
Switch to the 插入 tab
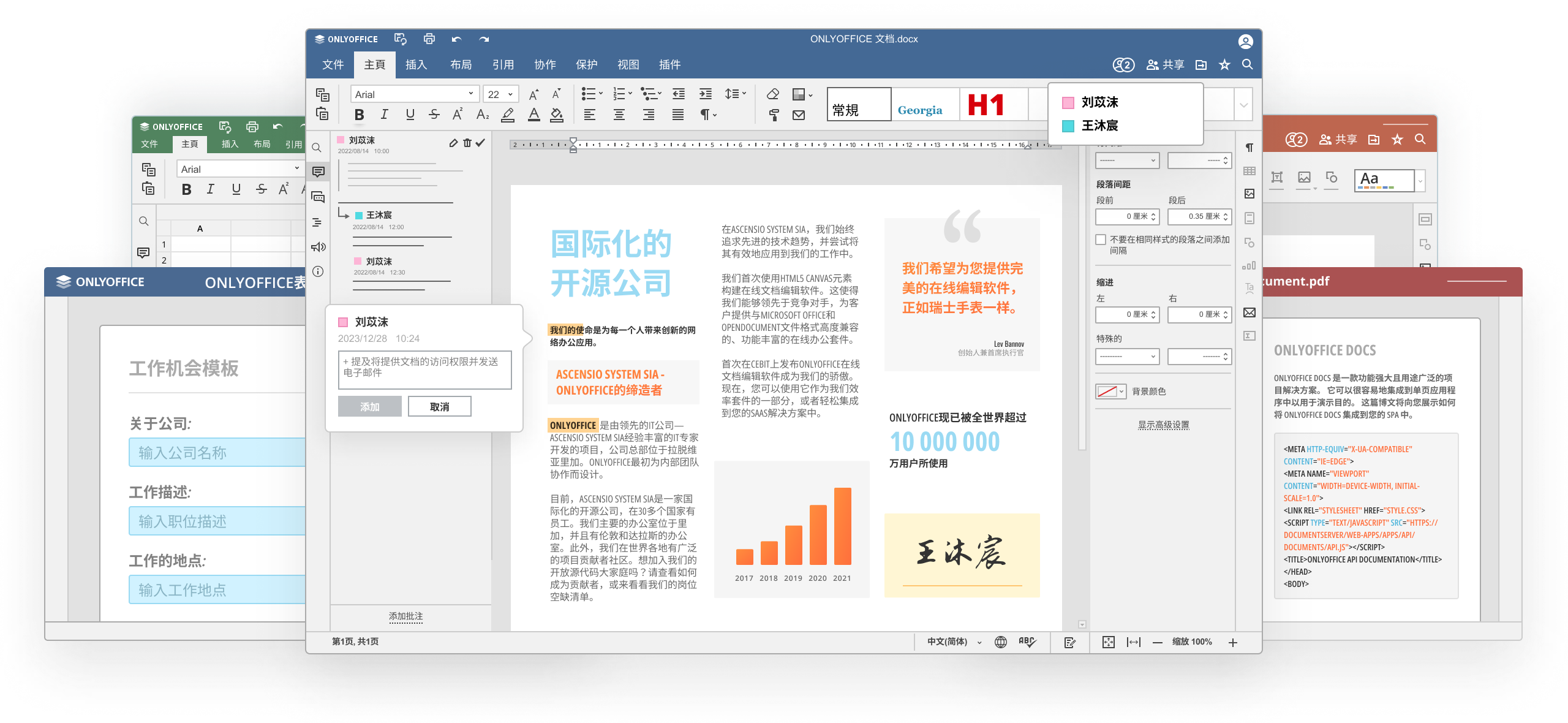pos(416,64)
